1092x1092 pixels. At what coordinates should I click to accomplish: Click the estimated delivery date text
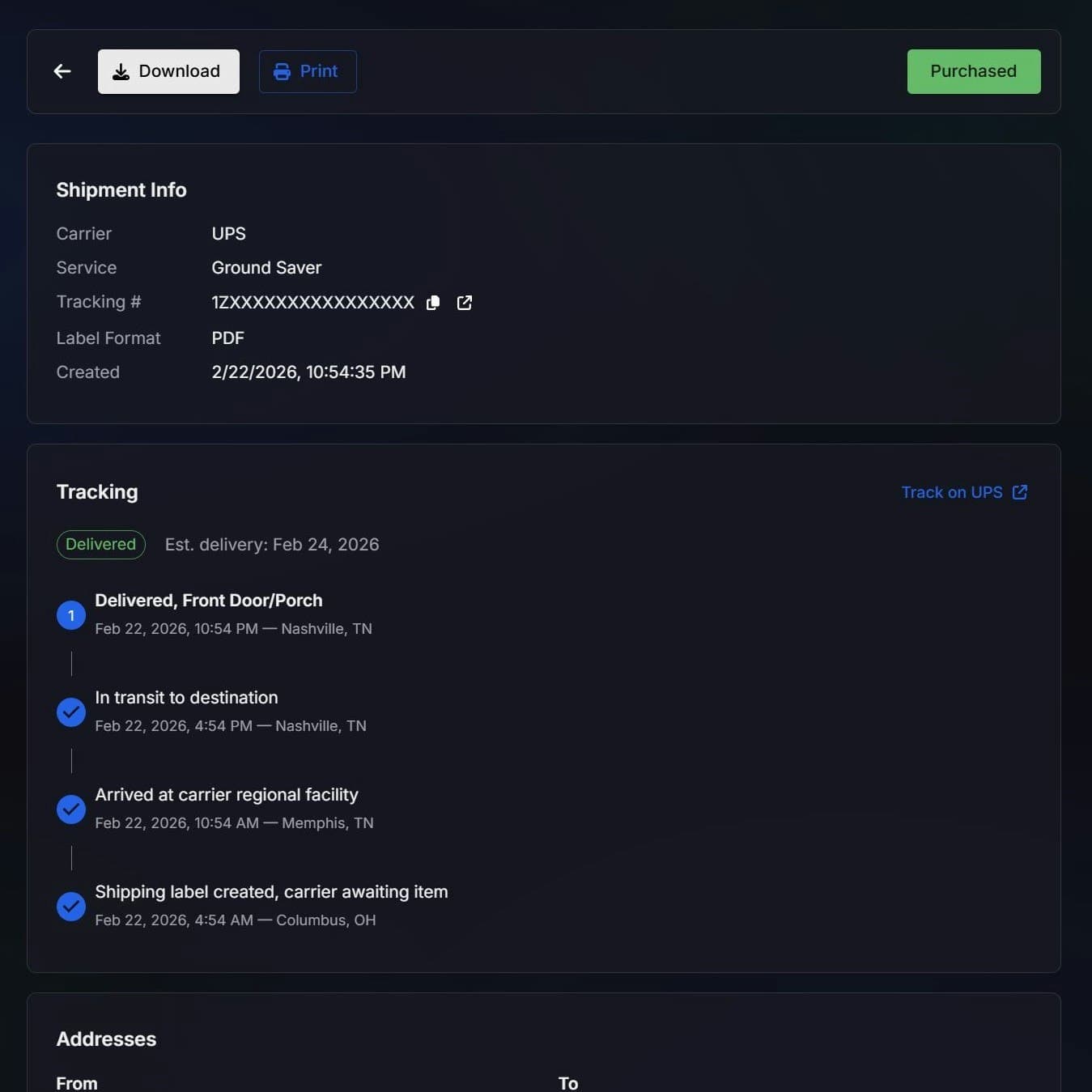(272, 544)
